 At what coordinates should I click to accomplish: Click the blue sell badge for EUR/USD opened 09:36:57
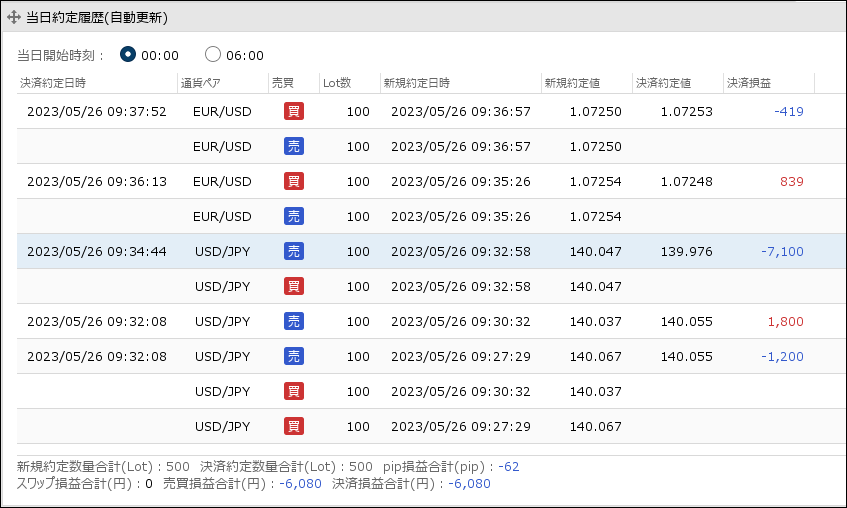coord(294,146)
